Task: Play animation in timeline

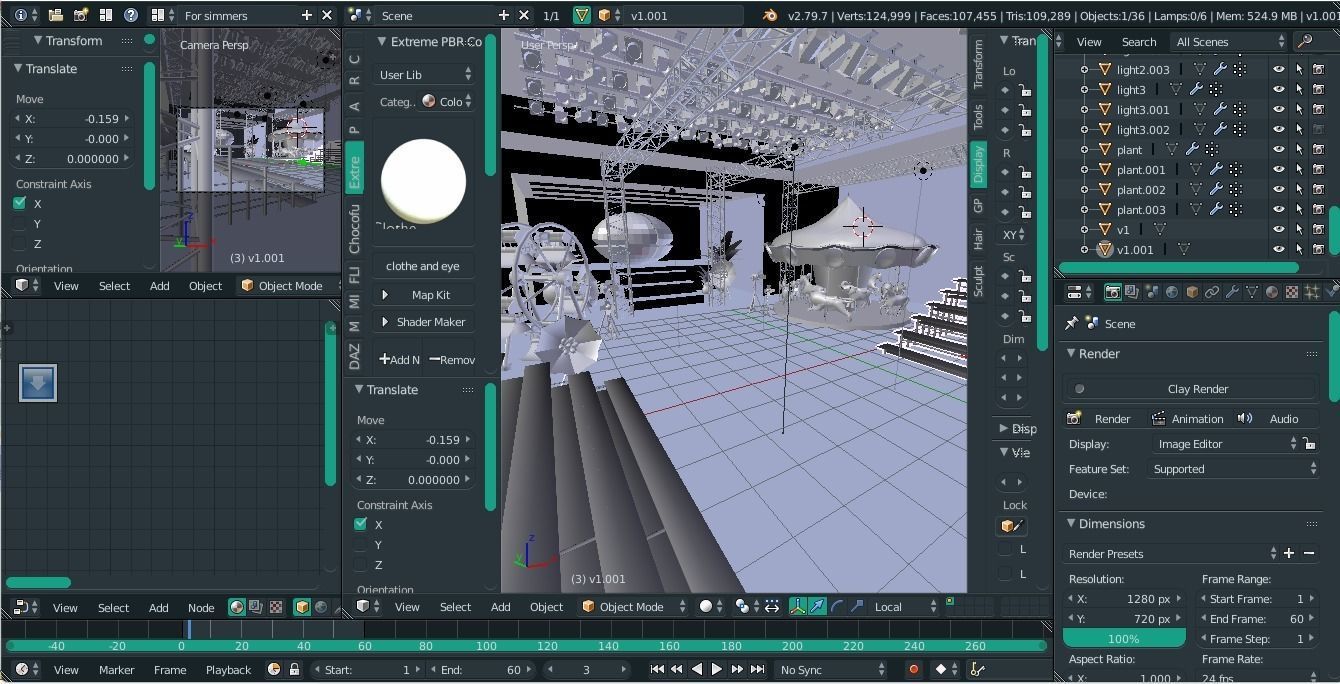Action: click(x=717, y=670)
